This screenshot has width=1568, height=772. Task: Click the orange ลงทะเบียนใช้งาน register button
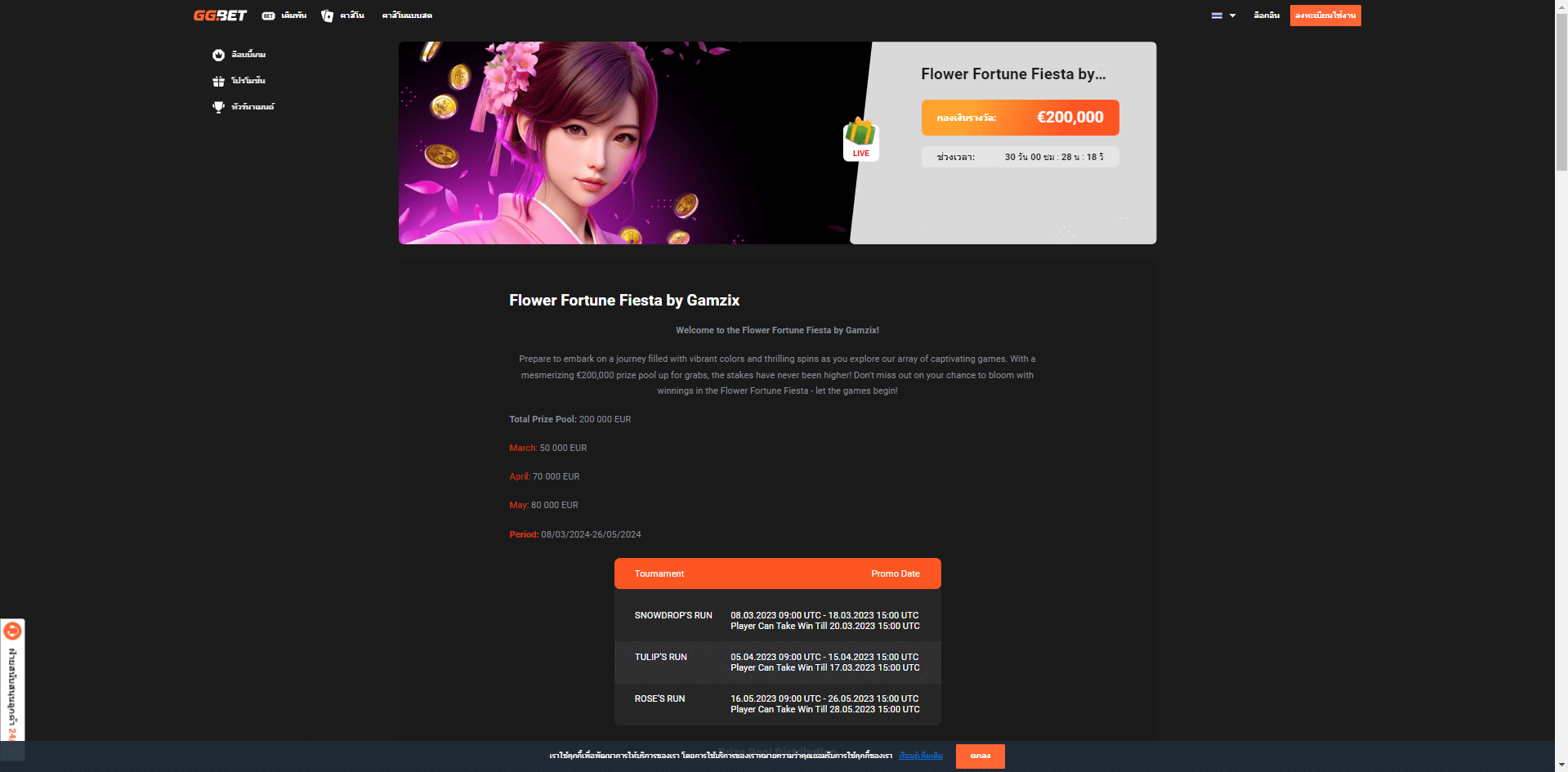[1325, 16]
